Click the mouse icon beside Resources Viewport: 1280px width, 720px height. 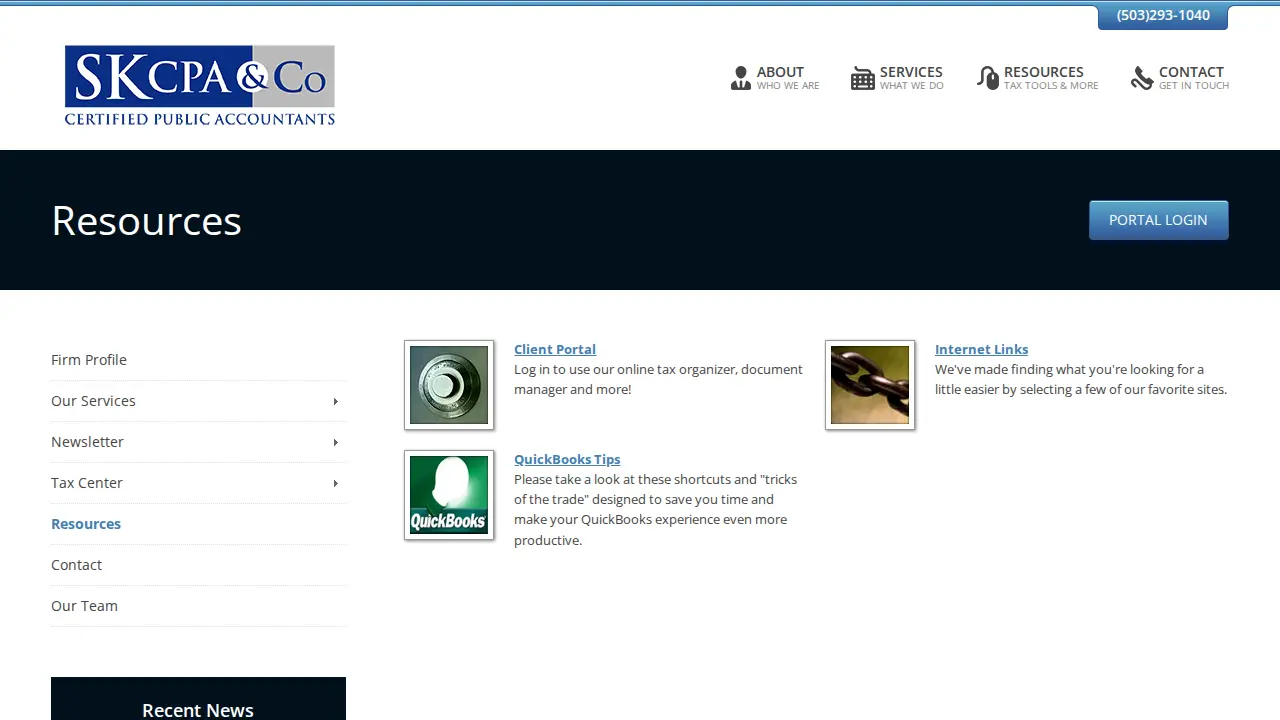coord(988,78)
